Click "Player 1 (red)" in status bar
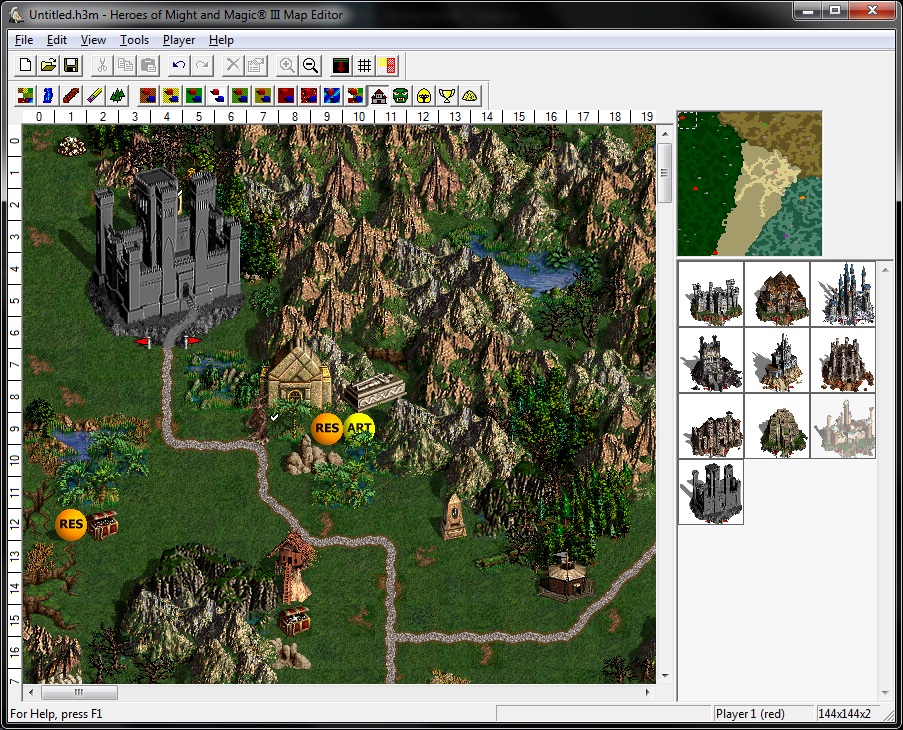Image resolution: width=903 pixels, height=730 pixels. pyautogui.click(x=750, y=714)
